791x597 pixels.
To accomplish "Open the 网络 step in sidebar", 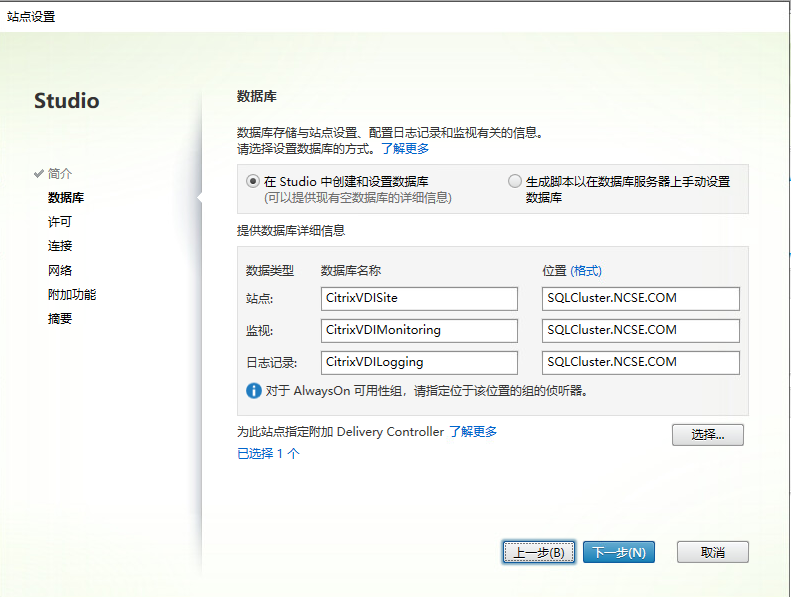I will click(x=60, y=270).
